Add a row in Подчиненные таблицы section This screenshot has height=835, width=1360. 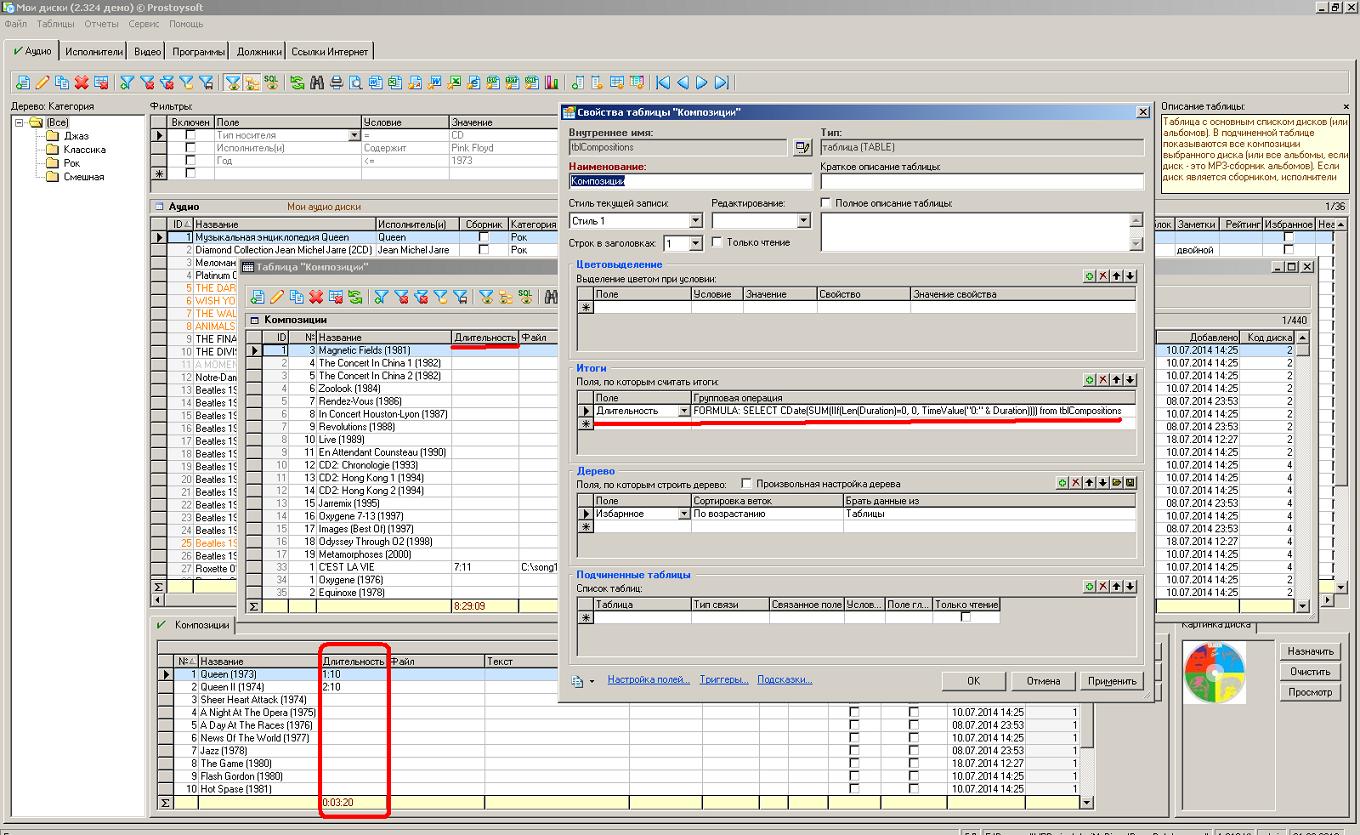pos(1090,586)
